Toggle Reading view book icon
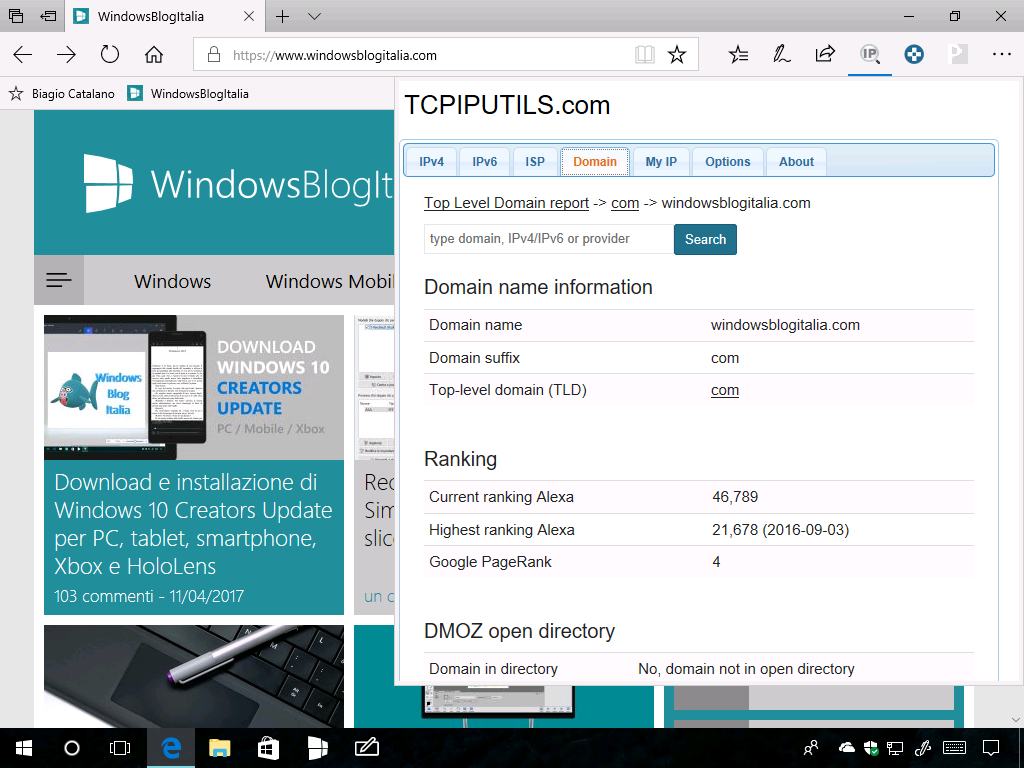1024x768 pixels. pos(645,55)
